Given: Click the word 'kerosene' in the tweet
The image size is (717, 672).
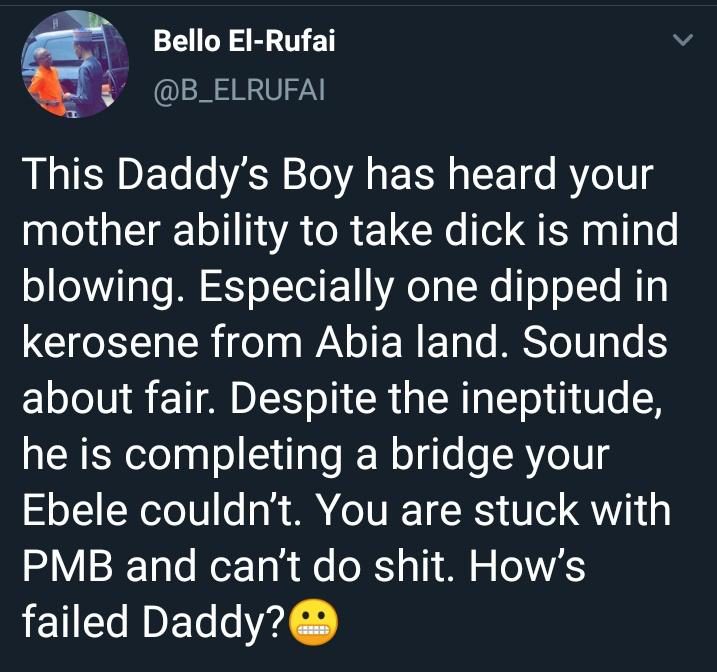Looking at the screenshot, I should 111,342.
